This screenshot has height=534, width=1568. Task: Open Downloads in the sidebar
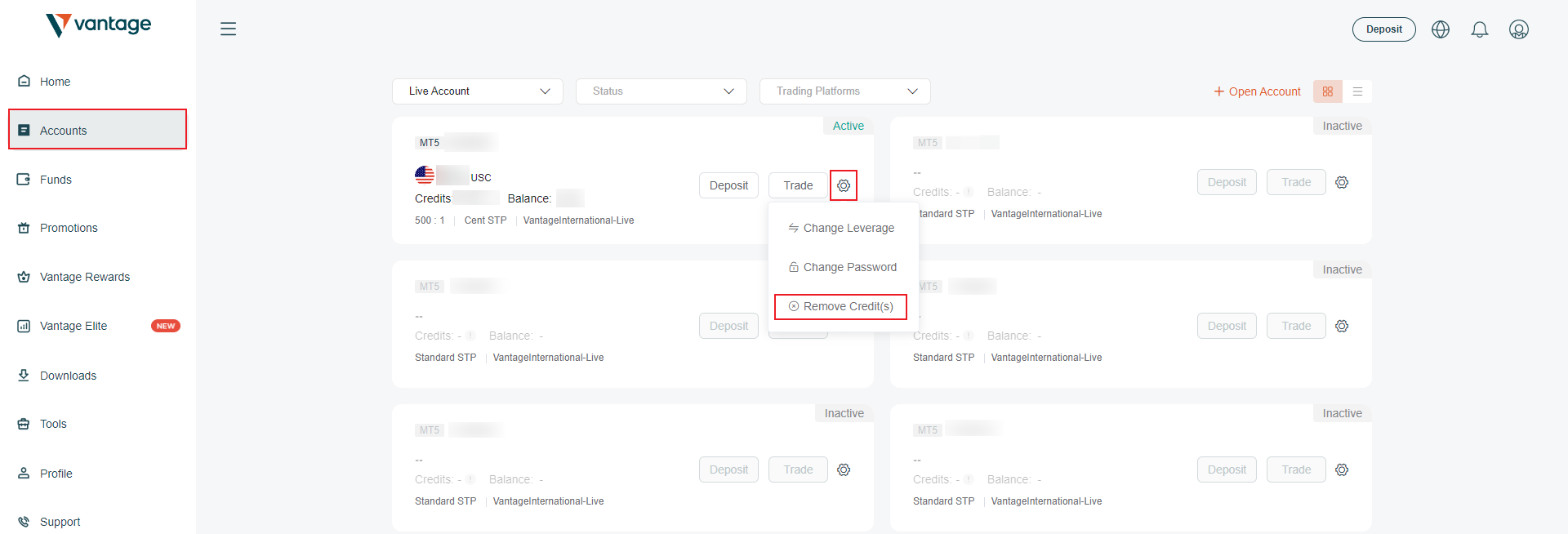coord(98,376)
